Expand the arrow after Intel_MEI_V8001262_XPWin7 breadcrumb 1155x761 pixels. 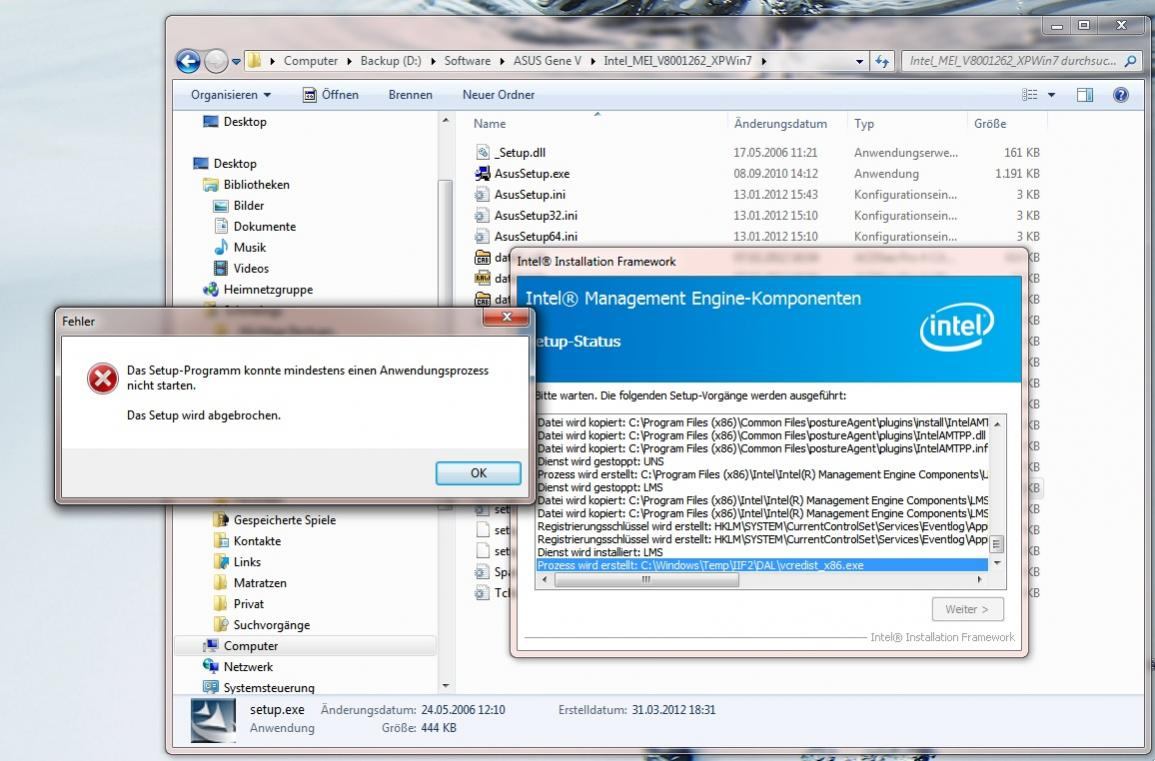tap(764, 61)
